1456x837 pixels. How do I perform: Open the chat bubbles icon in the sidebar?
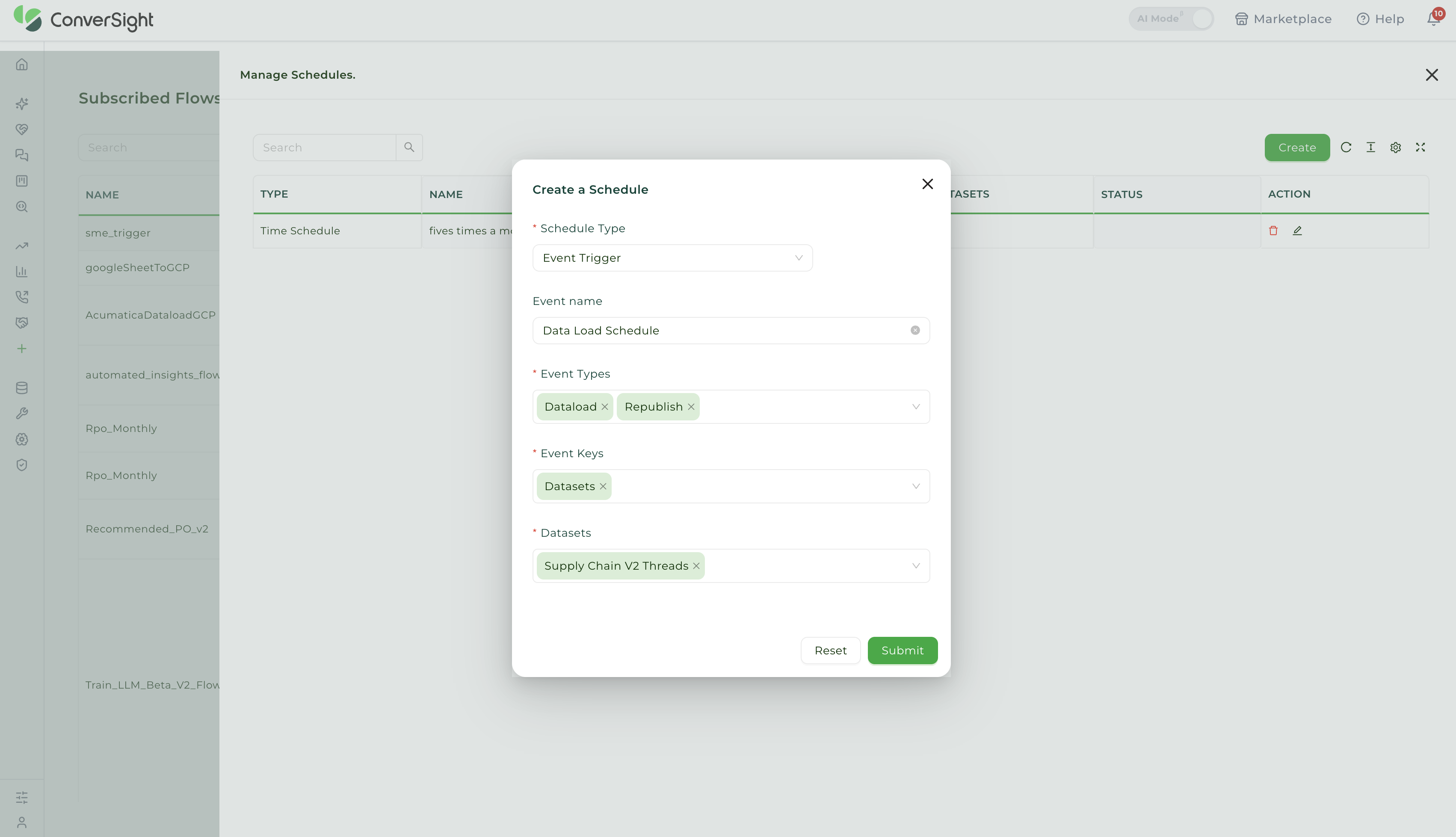tap(22, 155)
